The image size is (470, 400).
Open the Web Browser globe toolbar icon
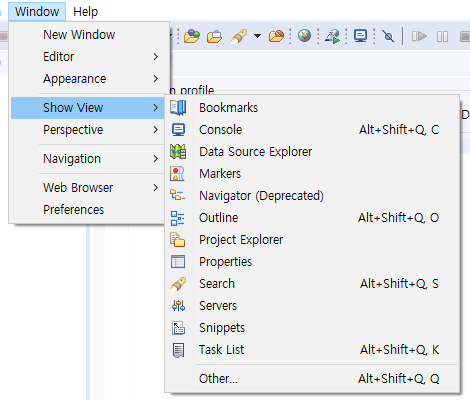click(x=304, y=36)
